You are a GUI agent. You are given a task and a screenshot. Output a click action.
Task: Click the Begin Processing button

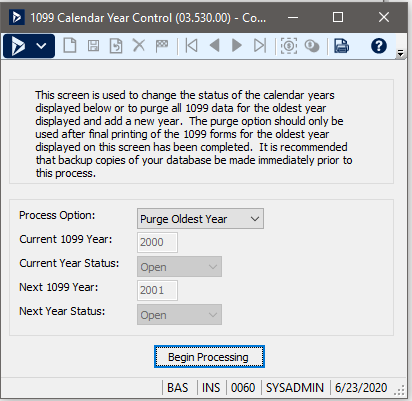(x=209, y=357)
